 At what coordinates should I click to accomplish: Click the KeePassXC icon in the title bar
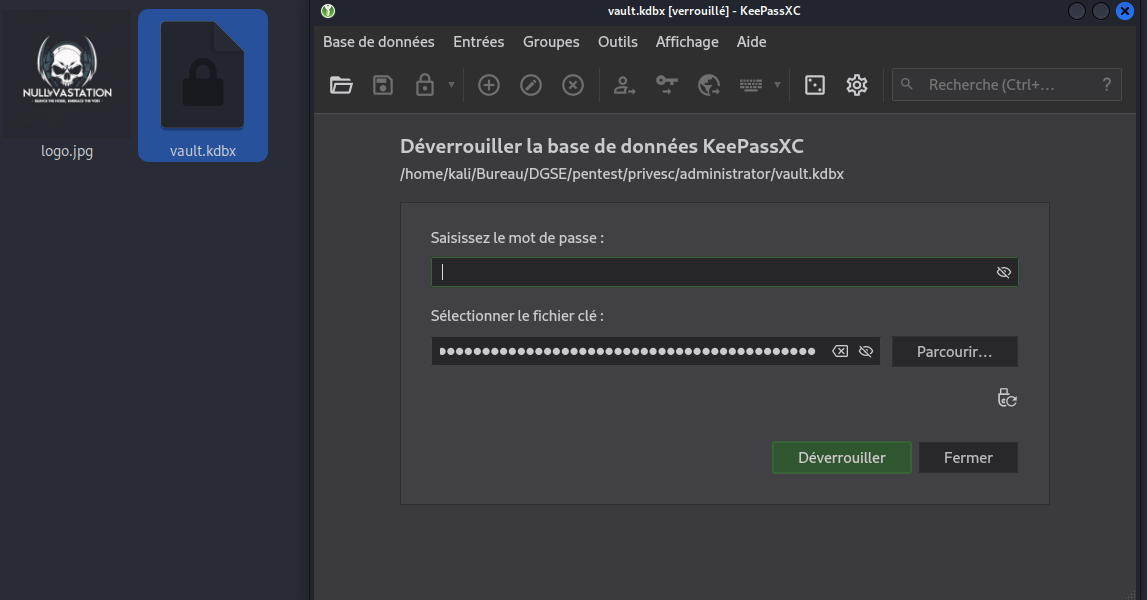[x=328, y=11]
